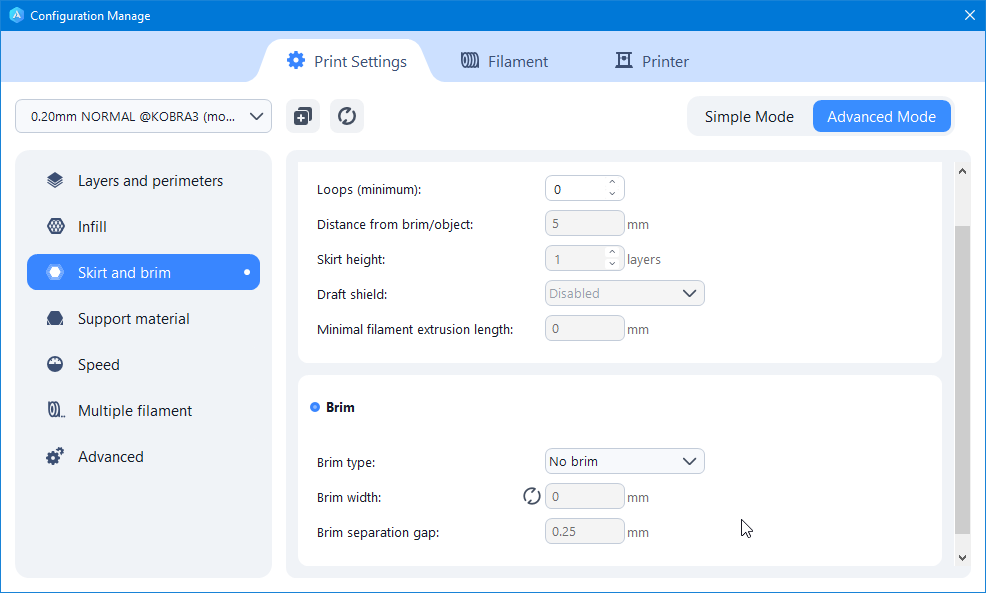This screenshot has height=593, width=986.
Task: Switch to Simple Mode
Action: tap(749, 116)
